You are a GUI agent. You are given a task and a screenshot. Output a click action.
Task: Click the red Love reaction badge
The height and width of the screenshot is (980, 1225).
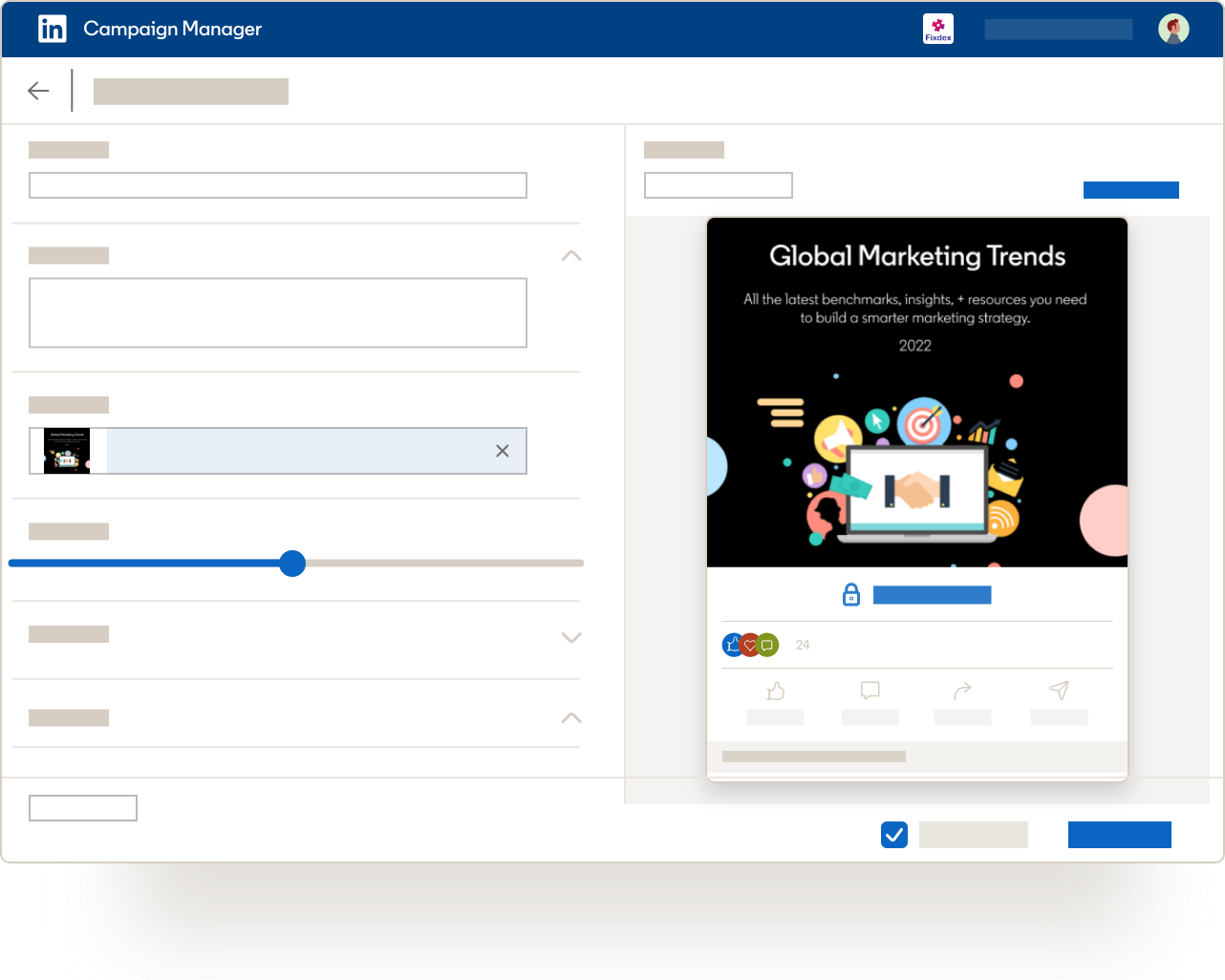pos(750,644)
